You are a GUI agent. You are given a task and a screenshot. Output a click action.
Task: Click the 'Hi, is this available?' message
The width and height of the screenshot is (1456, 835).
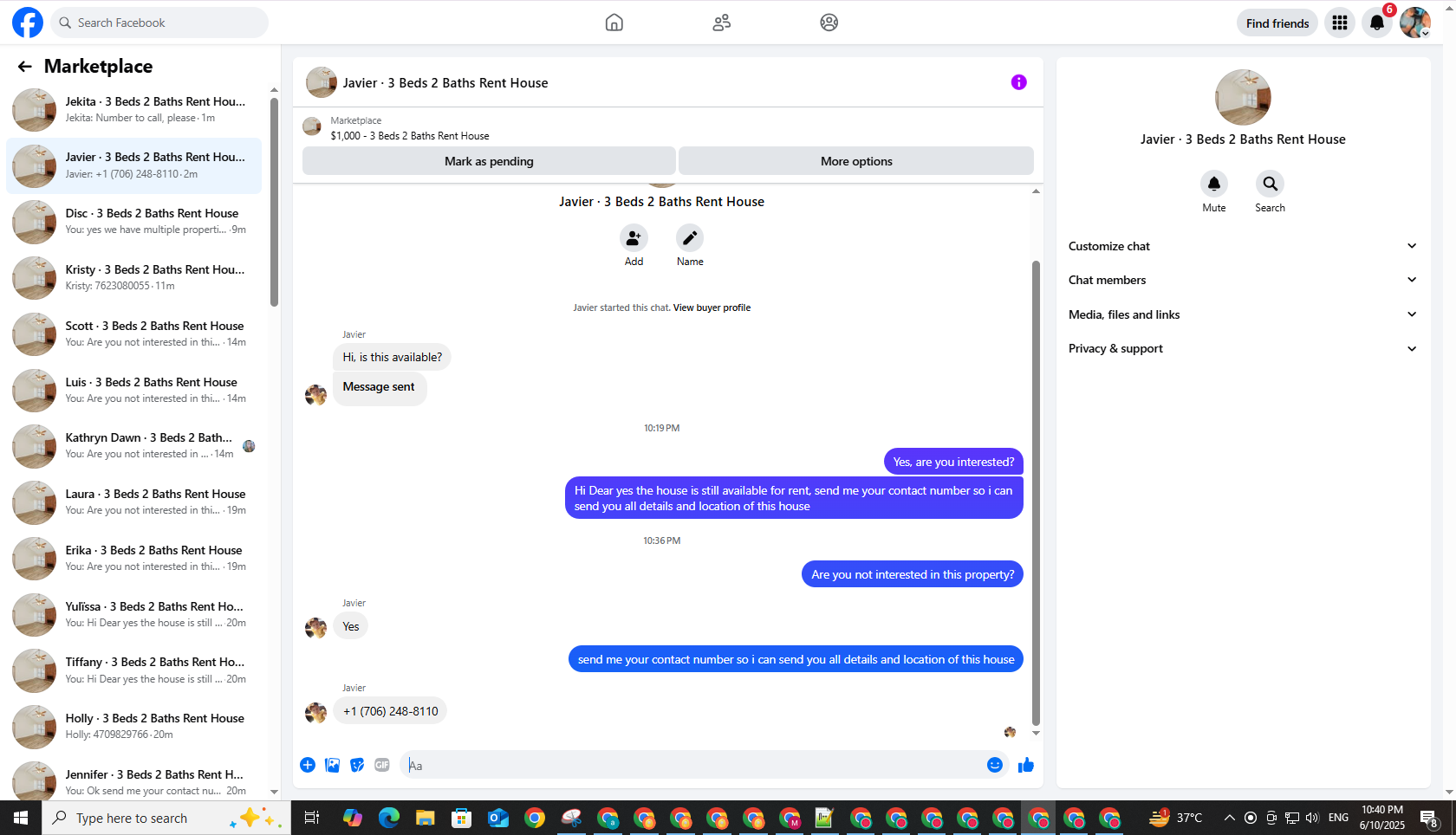(392, 357)
